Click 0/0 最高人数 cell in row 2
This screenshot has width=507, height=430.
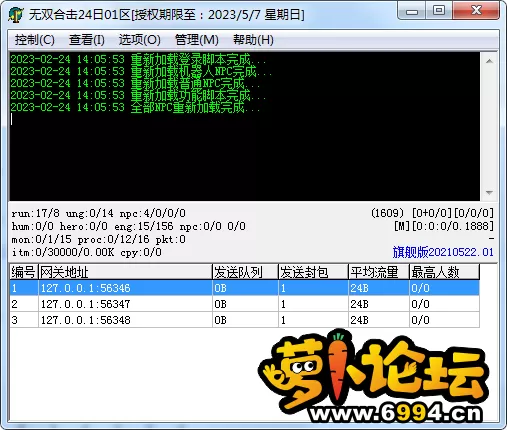pos(444,304)
